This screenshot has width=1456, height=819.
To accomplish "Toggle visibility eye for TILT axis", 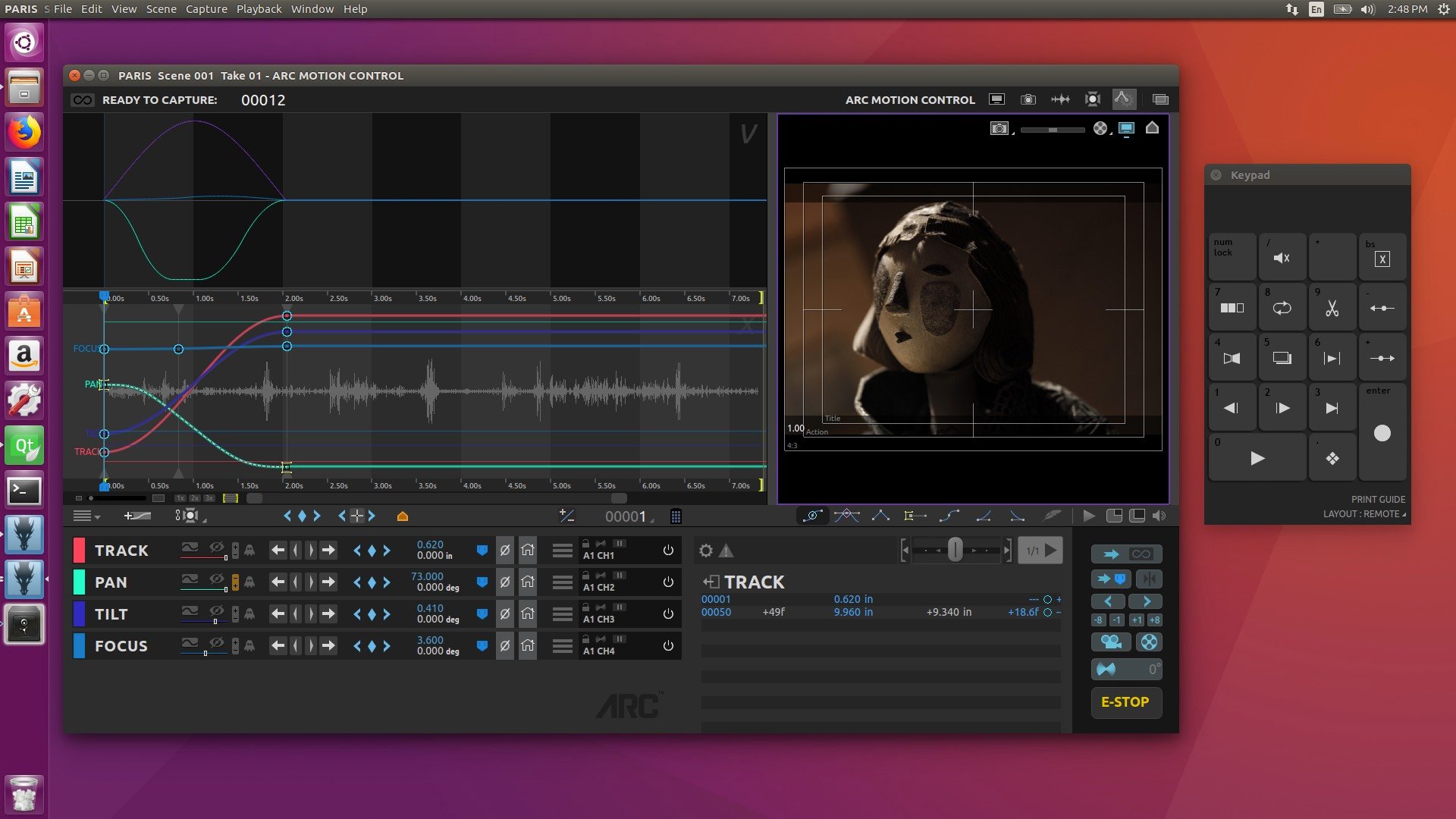I will click(217, 610).
